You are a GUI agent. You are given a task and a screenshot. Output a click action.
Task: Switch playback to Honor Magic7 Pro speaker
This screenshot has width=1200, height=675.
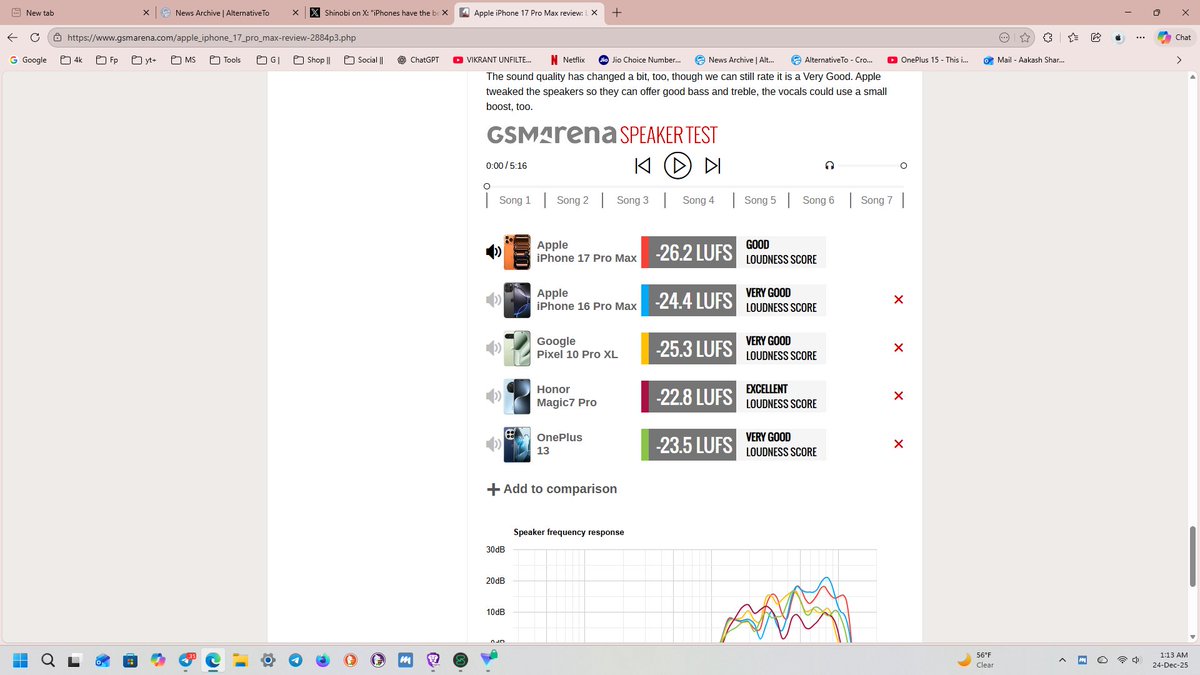click(493, 396)
